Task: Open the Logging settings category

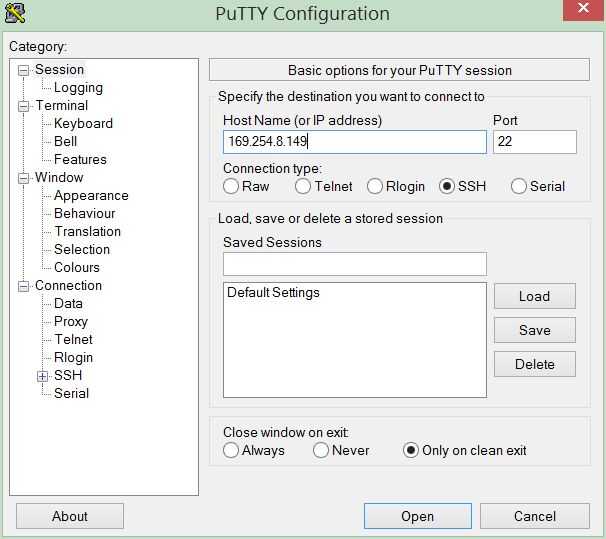Action: (78, 88)
